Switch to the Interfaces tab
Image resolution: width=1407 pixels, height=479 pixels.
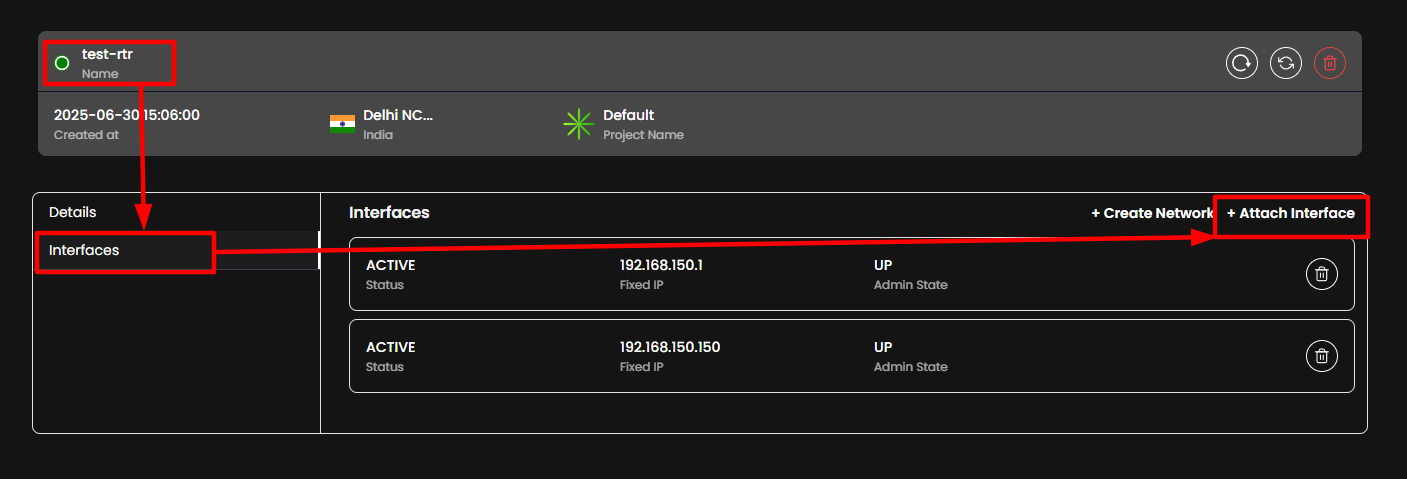coord(84,250)
